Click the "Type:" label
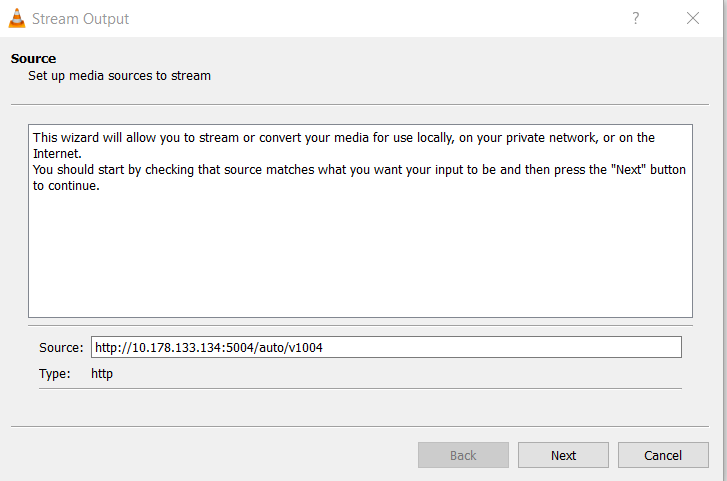Viewport: 727px width, 481px height. tap(55, 374)
